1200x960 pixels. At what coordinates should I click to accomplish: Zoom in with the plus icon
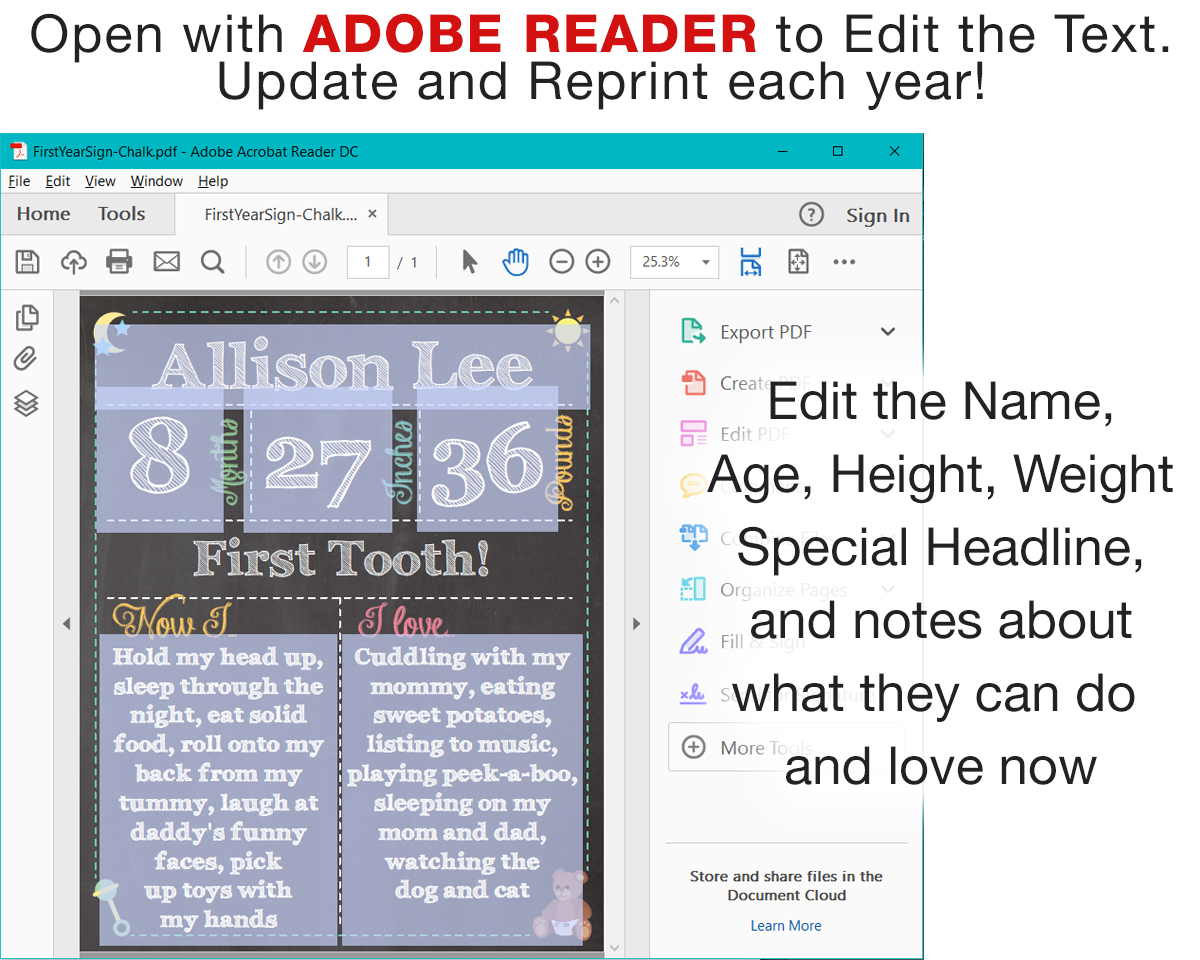tap(598, 262)
